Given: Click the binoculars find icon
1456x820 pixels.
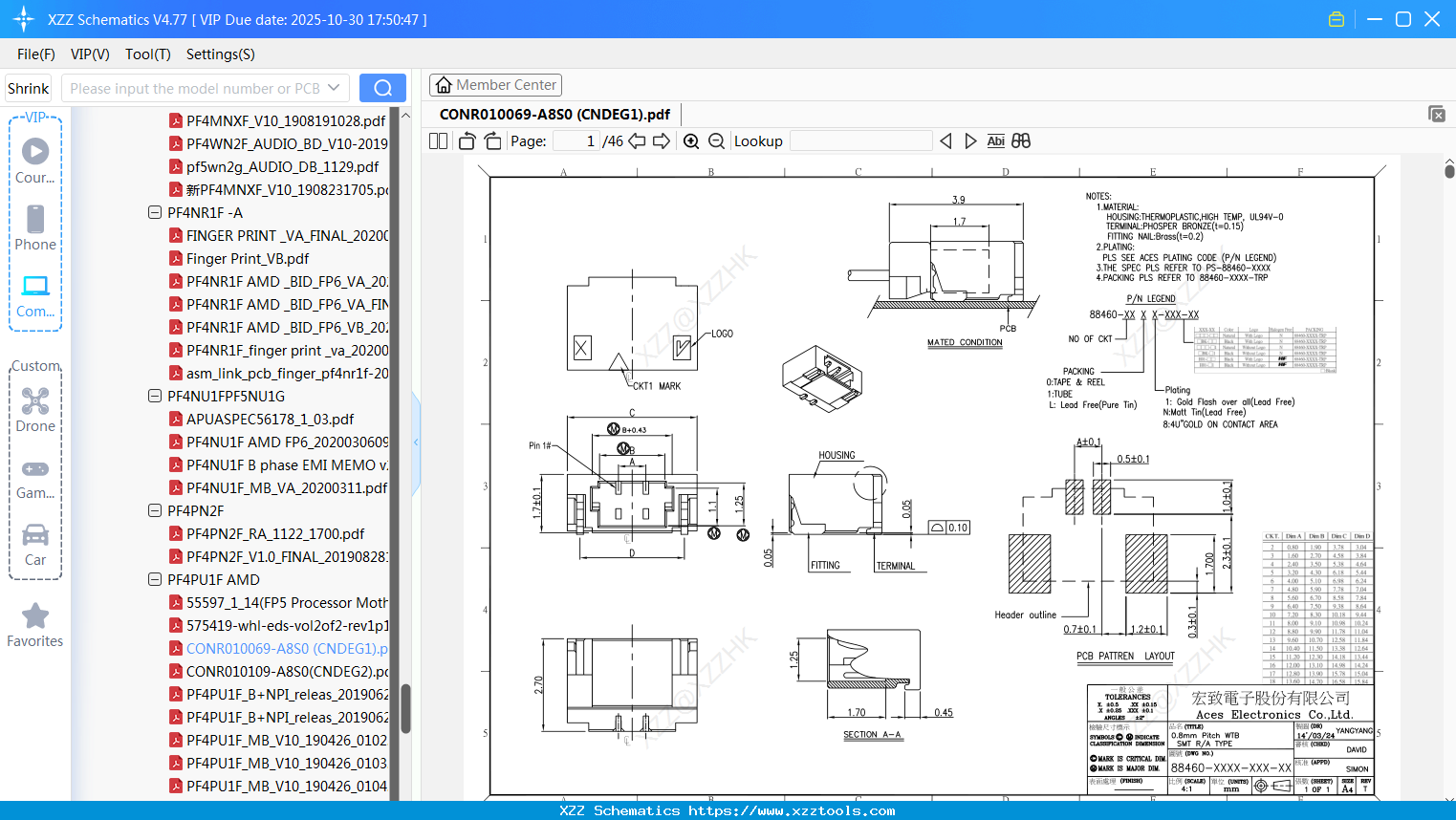Looking at the screenshot, I should (x=1021, y=141).
